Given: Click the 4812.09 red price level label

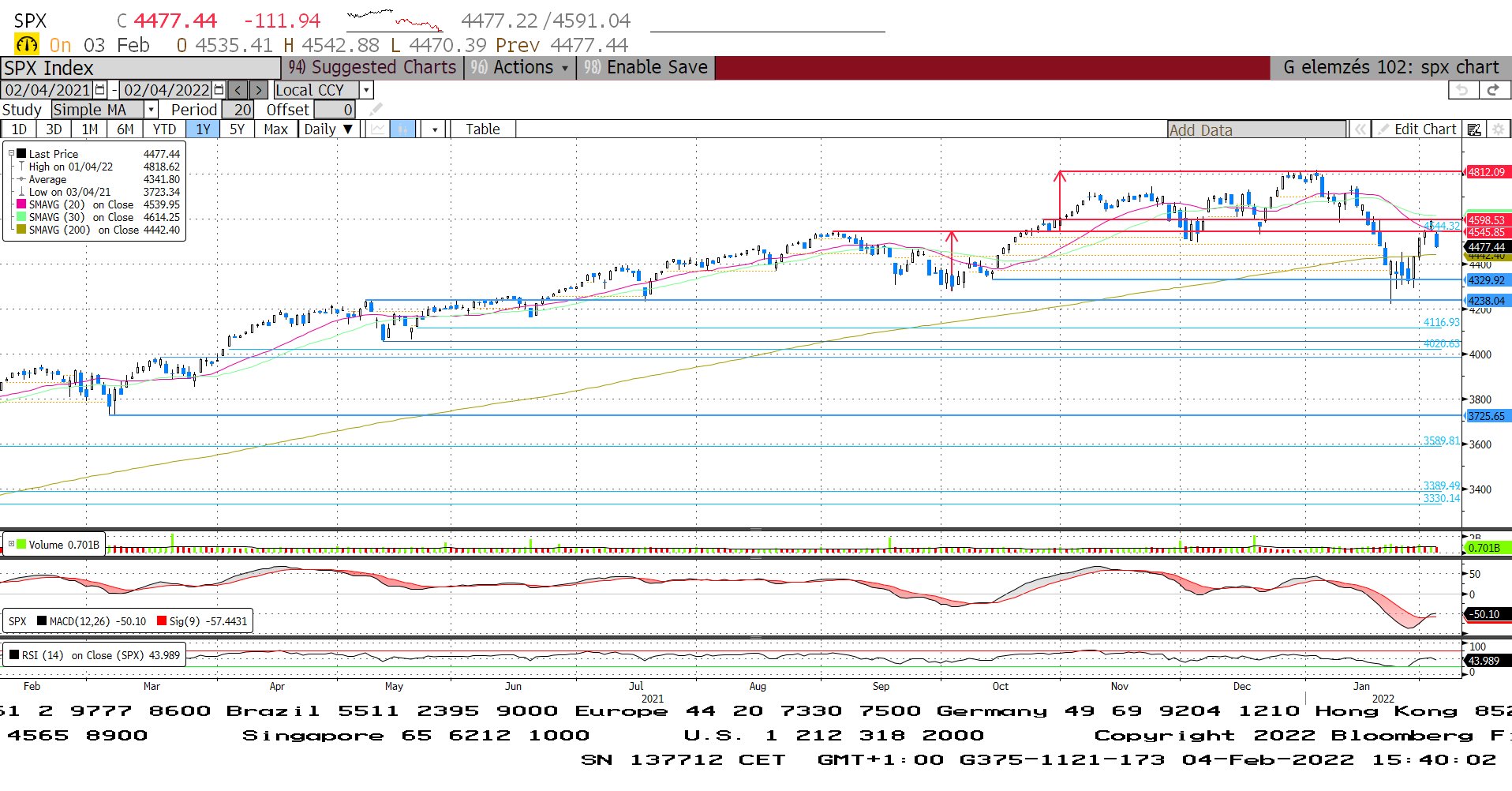Looking at the screenshot, I should tap(1487, 171).
